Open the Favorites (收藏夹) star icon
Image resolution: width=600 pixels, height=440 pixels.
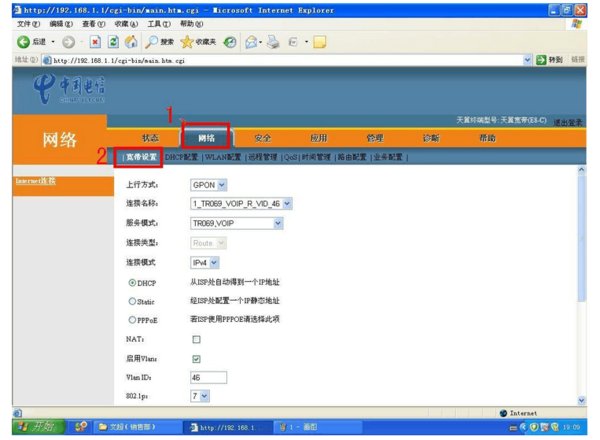click(187, 42)
